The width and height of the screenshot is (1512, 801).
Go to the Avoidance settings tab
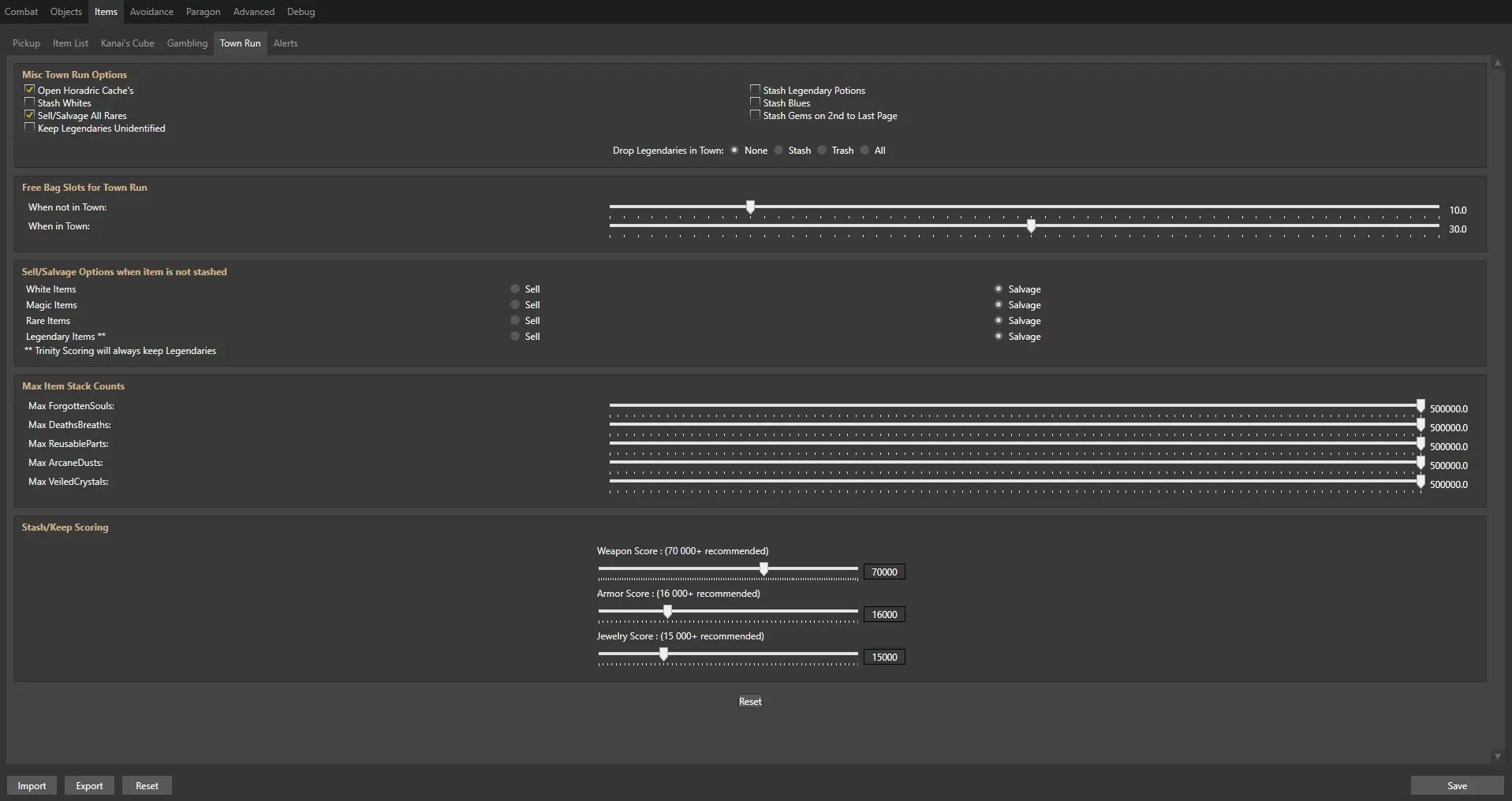tap(151, 12)
